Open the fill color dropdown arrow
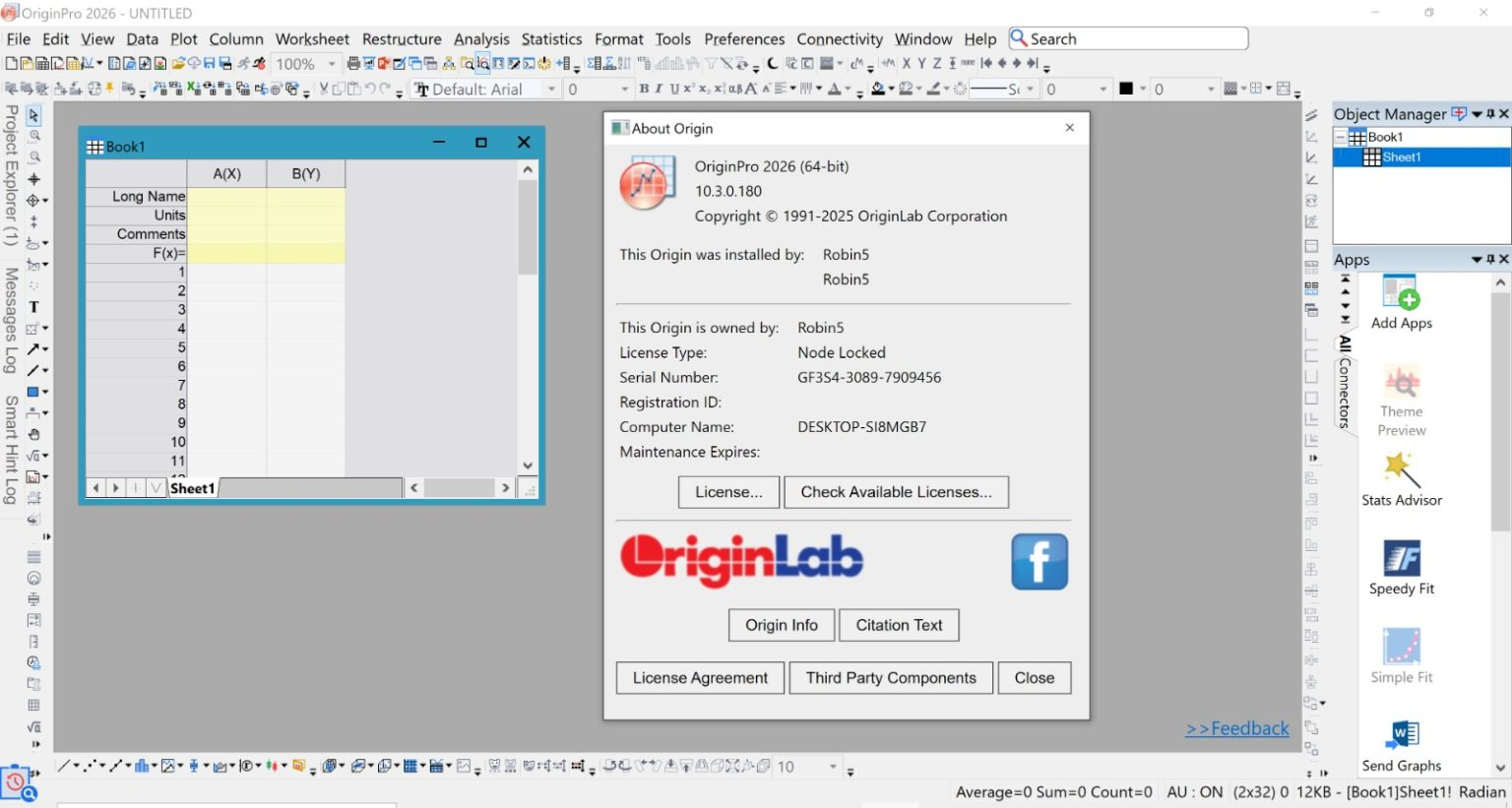Image resolution: width=1512 pixels, height=808 pixels. [x=891, y=90]
